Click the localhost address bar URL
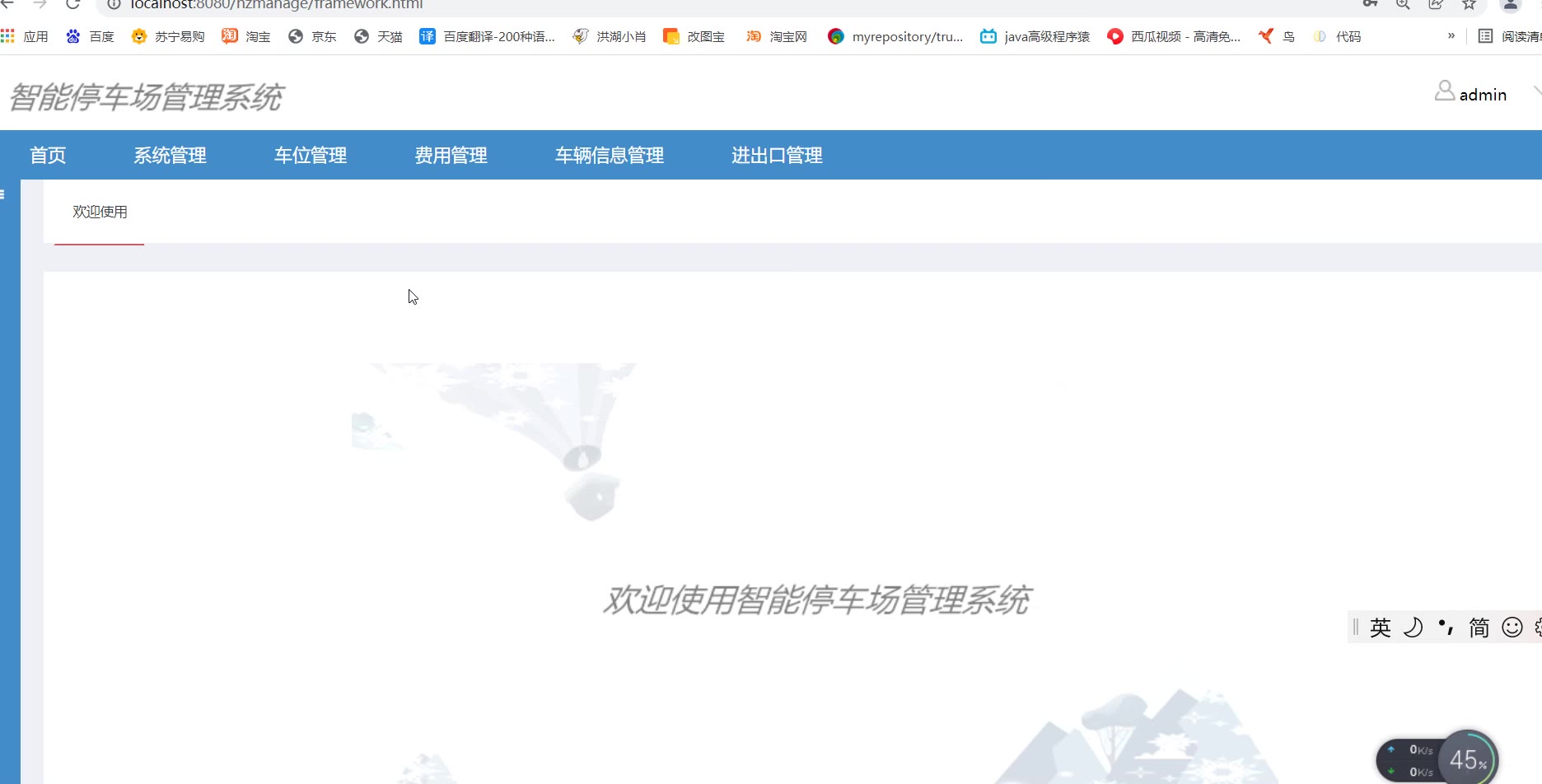This screenshot has height=784, width=1542. tap(277, 5)
